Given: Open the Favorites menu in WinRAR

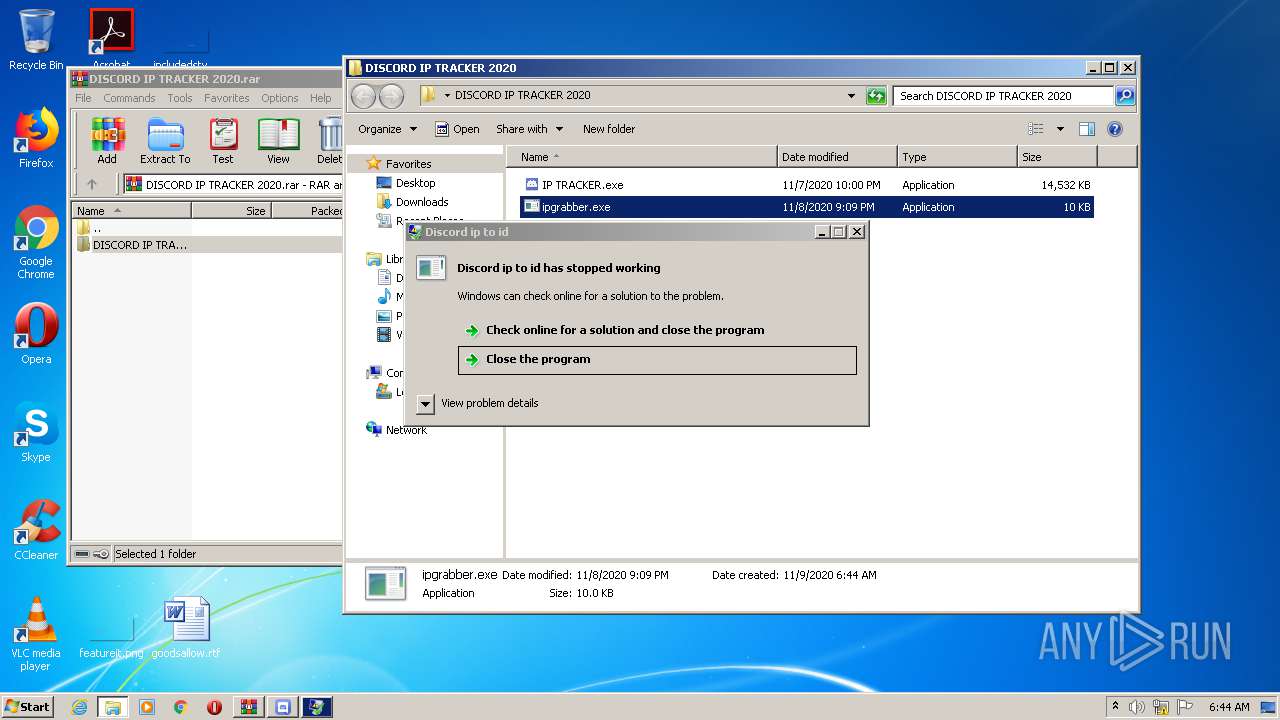Looking at the screenshot, I should [x=227, y=98].
